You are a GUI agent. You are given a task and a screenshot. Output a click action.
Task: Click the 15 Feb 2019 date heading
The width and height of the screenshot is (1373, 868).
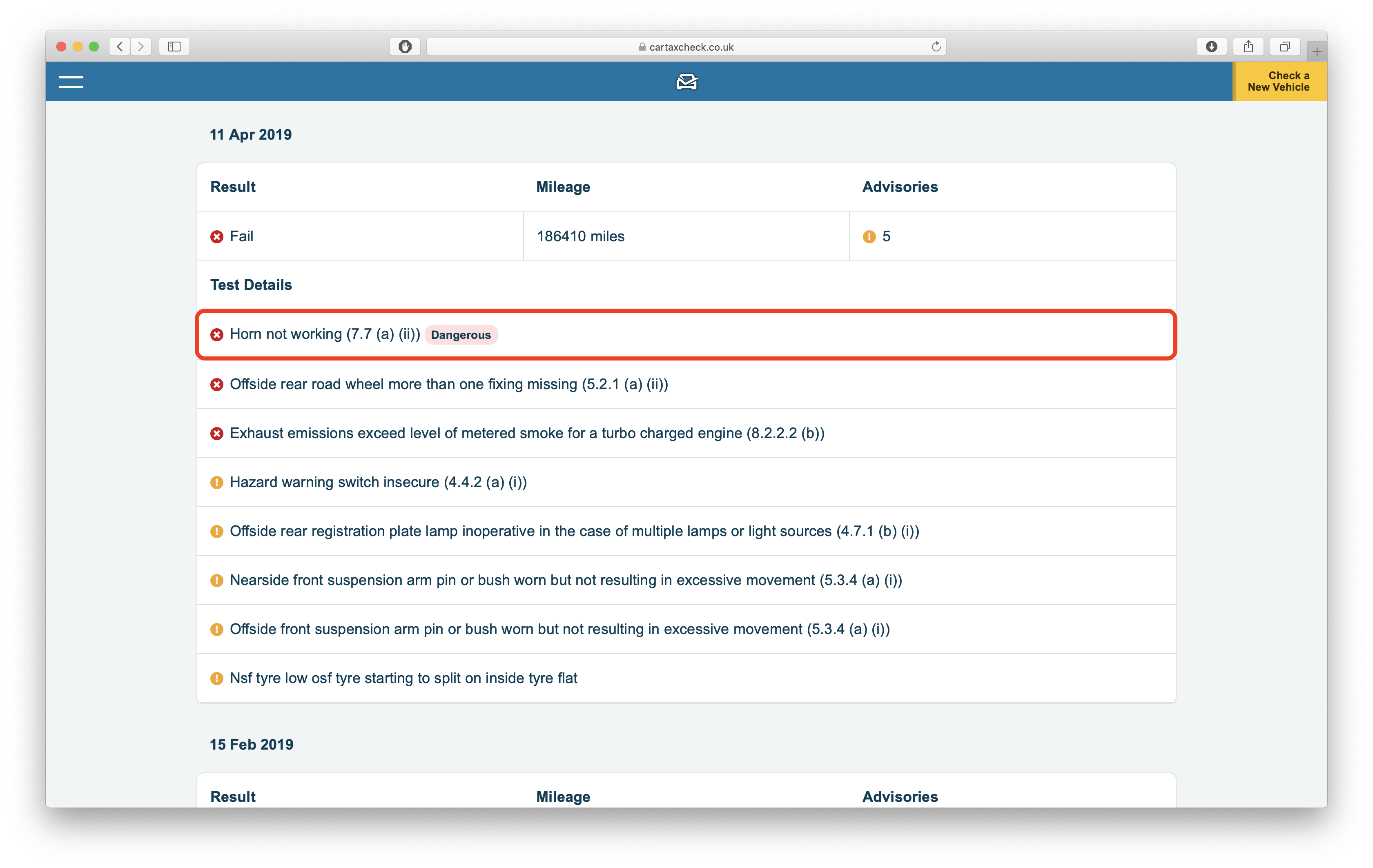252,744
